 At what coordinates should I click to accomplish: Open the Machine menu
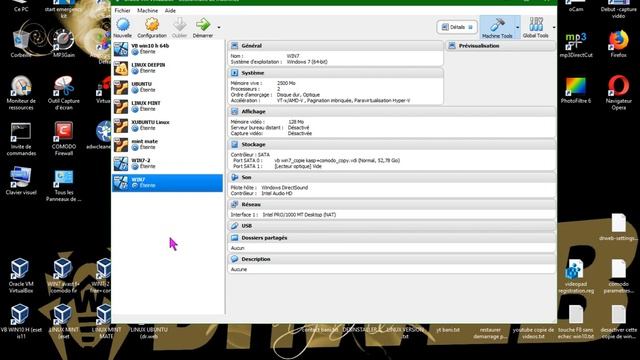pos(147,10)
